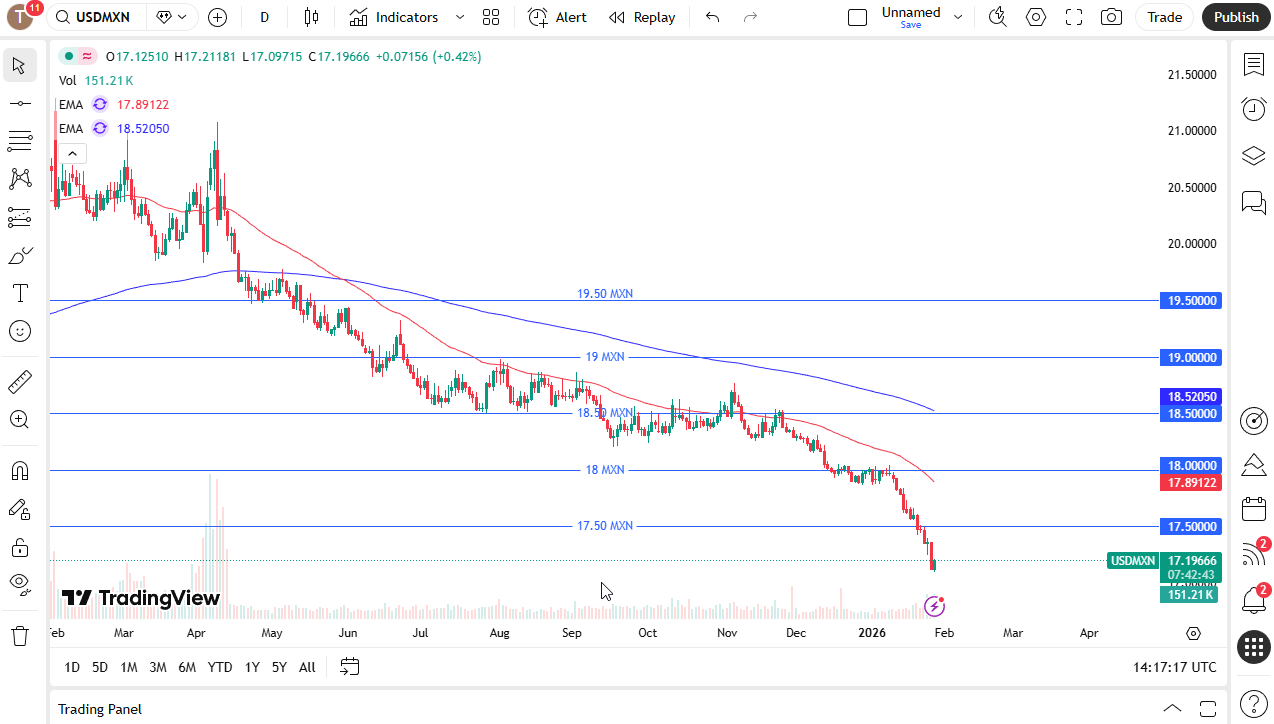Toggle magnet mode for drawings

coord(19,471)
